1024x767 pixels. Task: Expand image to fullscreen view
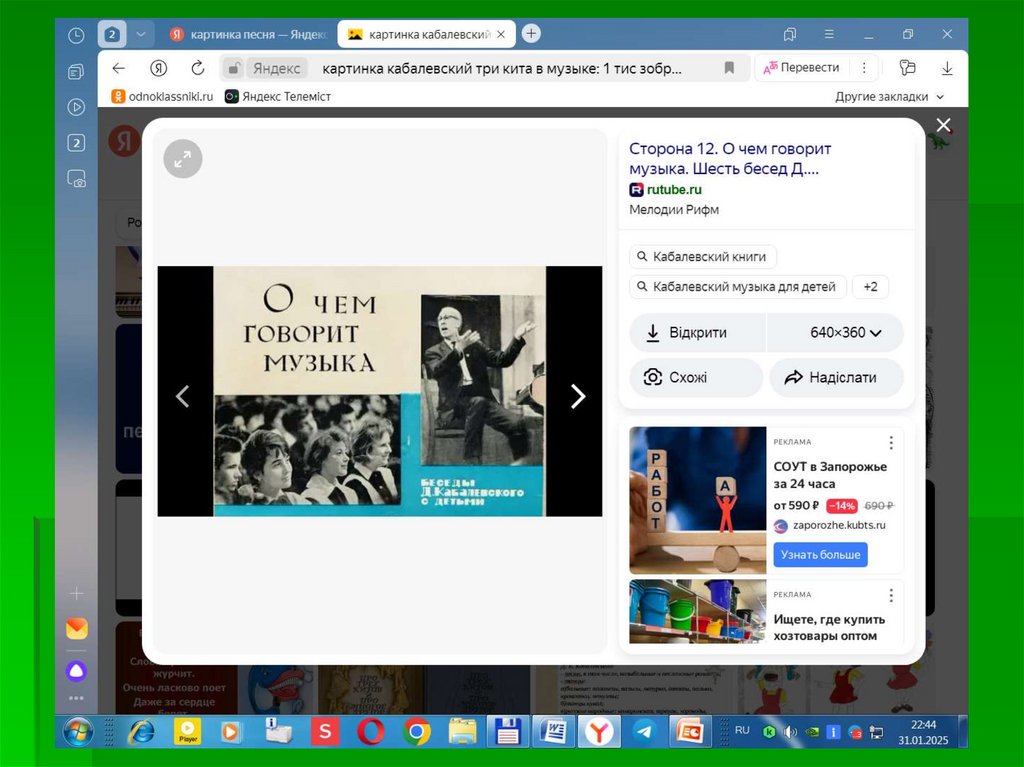(x=183, y=159)
